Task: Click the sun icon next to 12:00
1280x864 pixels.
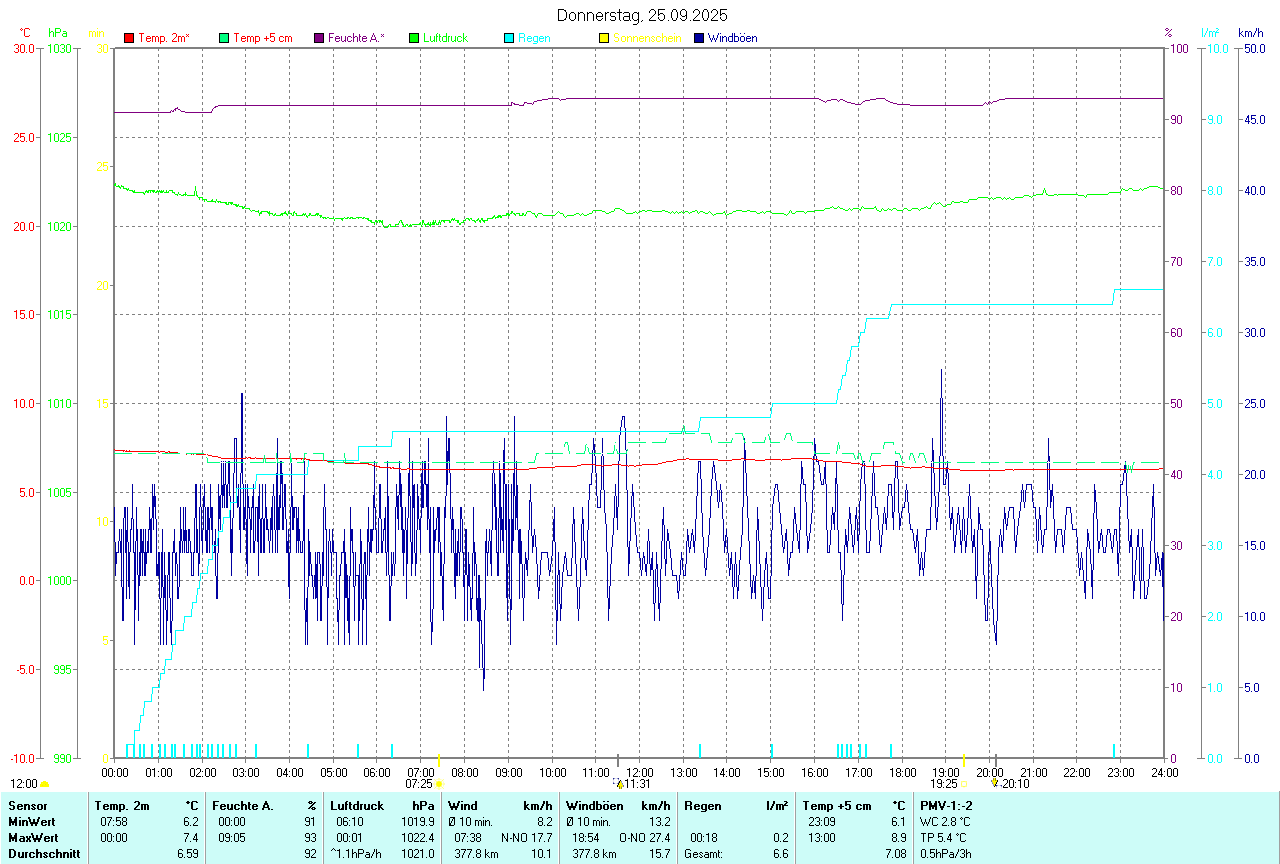Action: click(x=44, y=784)
